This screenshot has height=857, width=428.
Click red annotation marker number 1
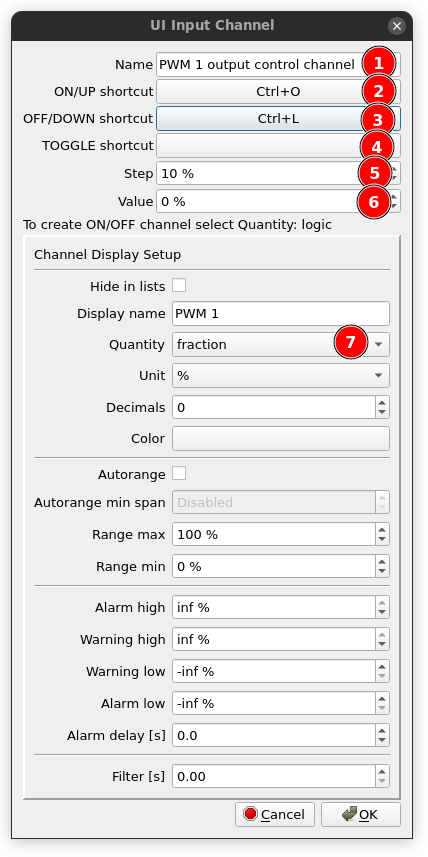378,63
